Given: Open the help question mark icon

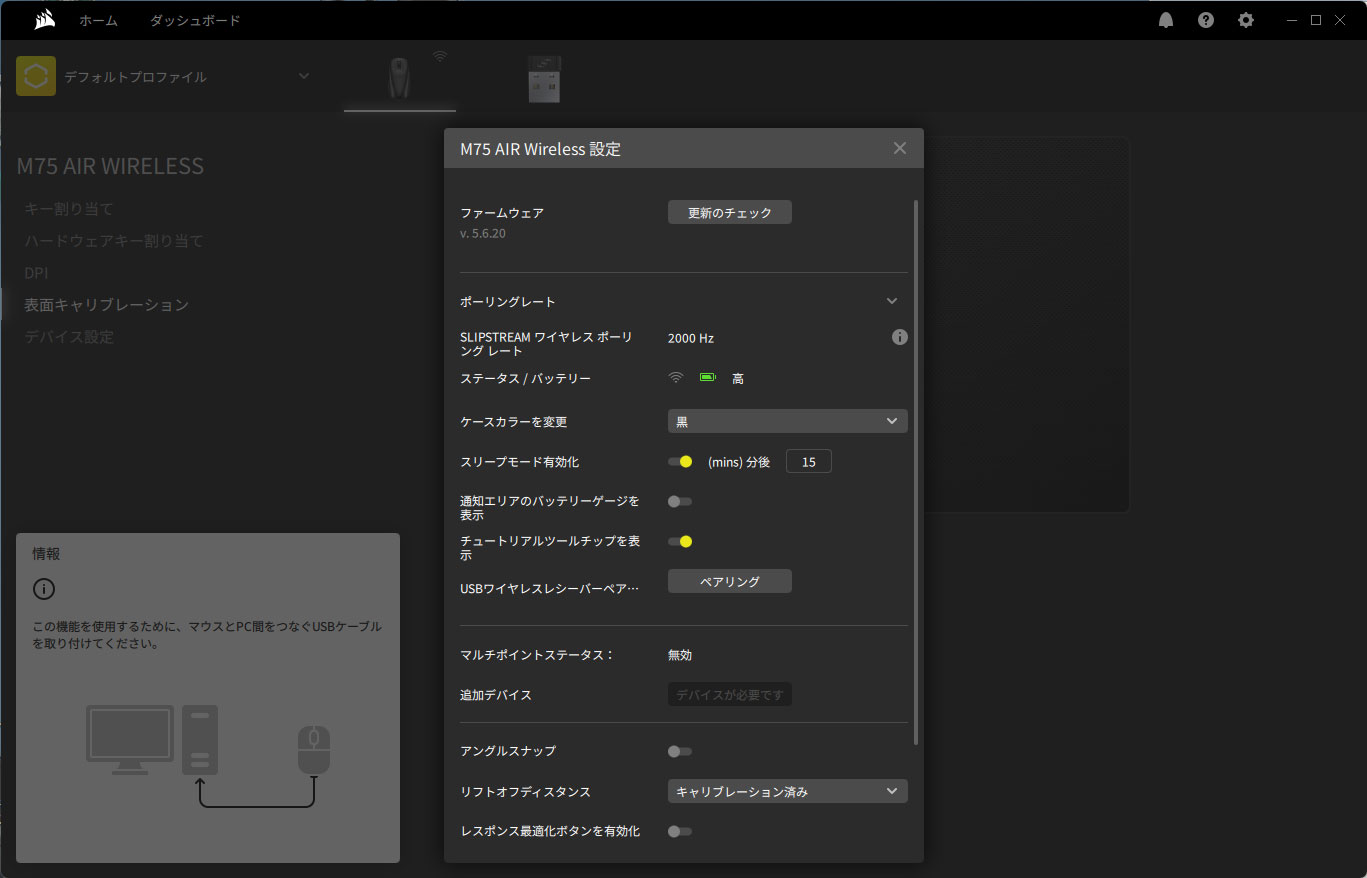Looking at the screenshot, I should point(1206,20).
